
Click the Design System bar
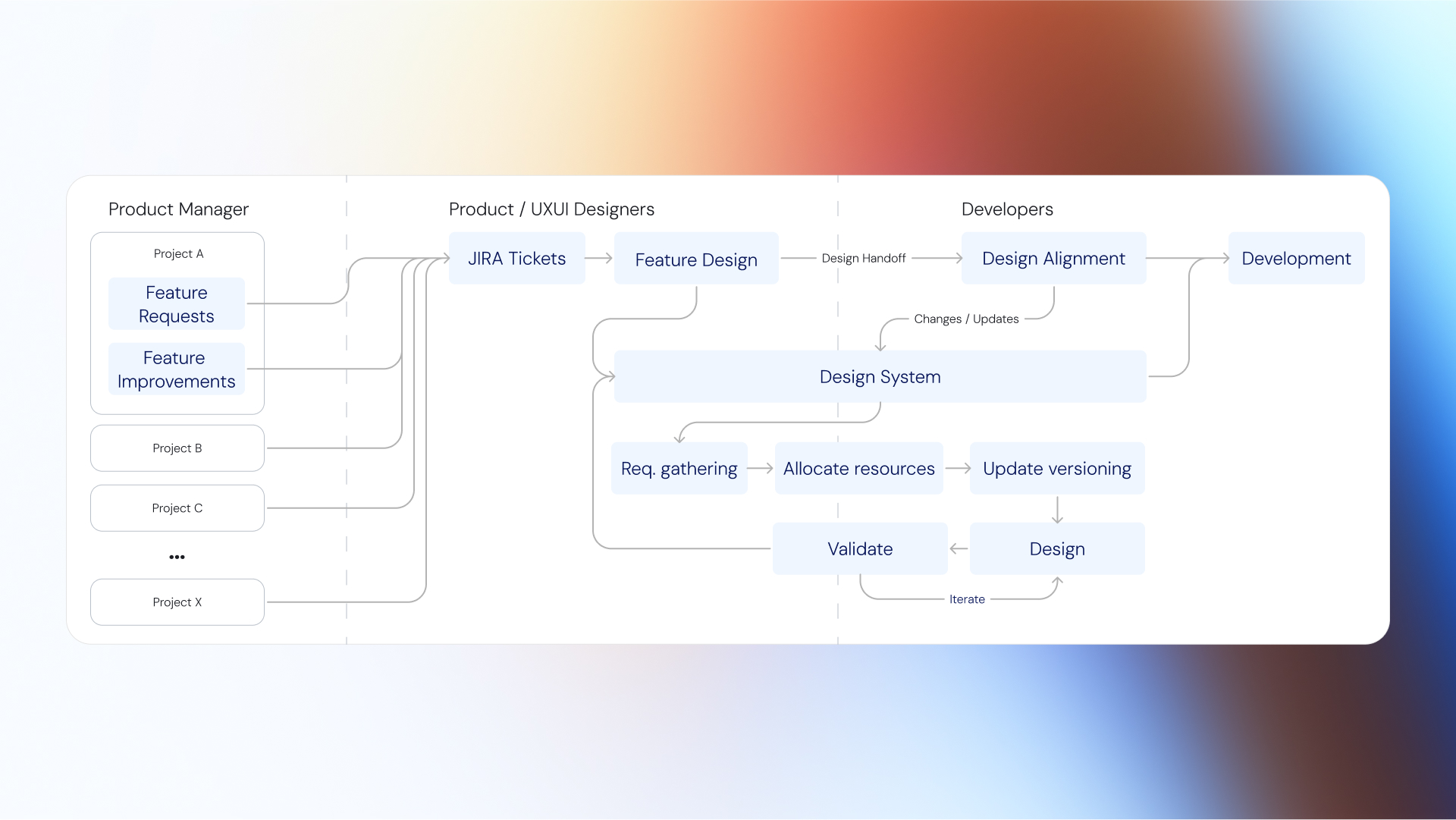(x=880, y=377)
